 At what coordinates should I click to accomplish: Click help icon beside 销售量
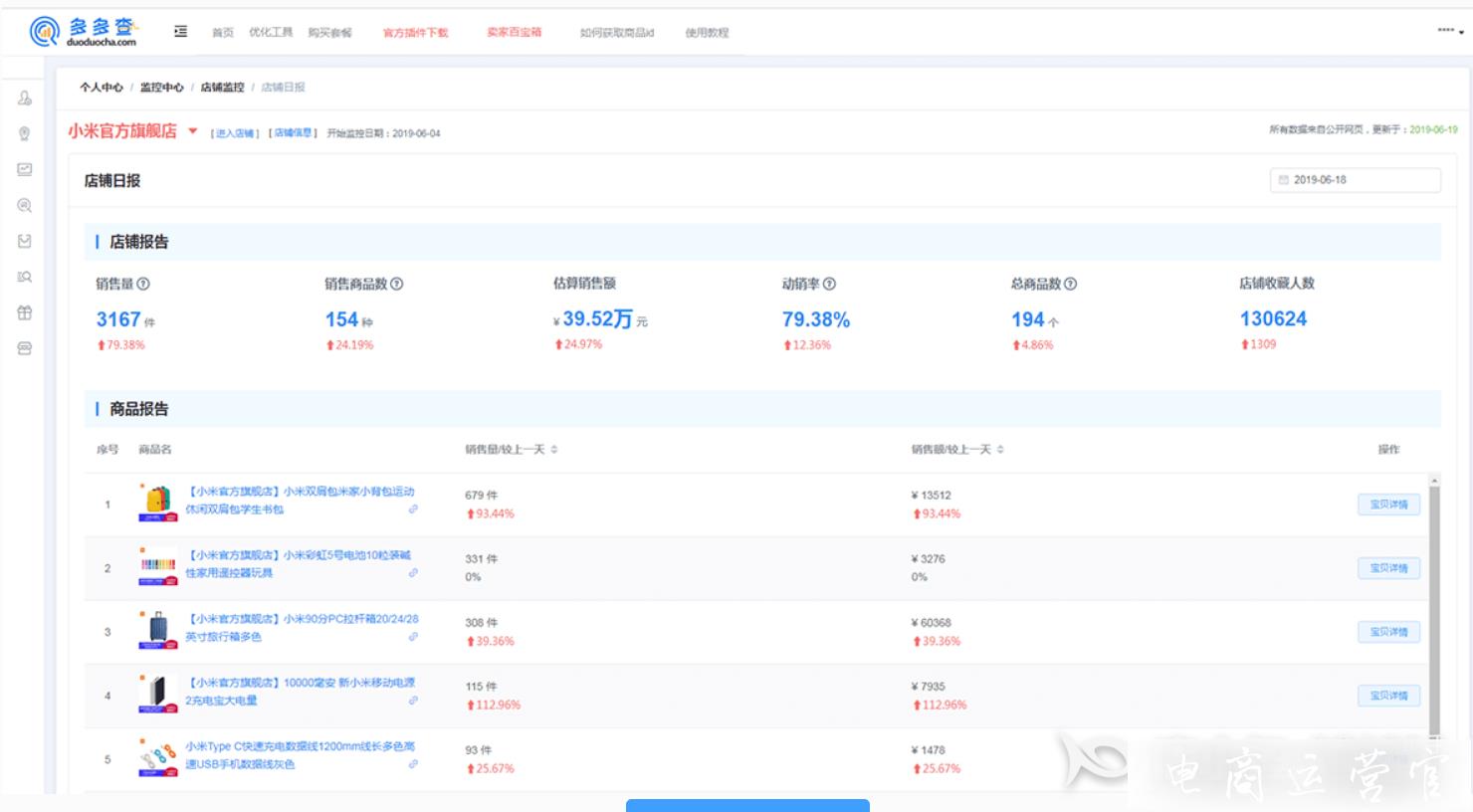tap(143, 284)
